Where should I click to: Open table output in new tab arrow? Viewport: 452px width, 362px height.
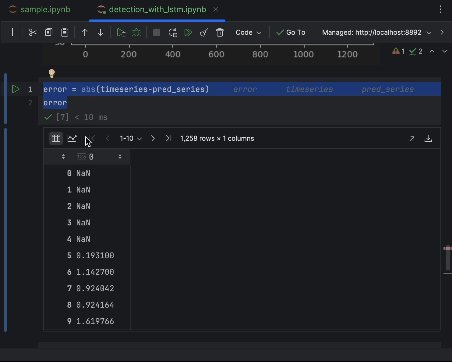(x=412, y=138)
